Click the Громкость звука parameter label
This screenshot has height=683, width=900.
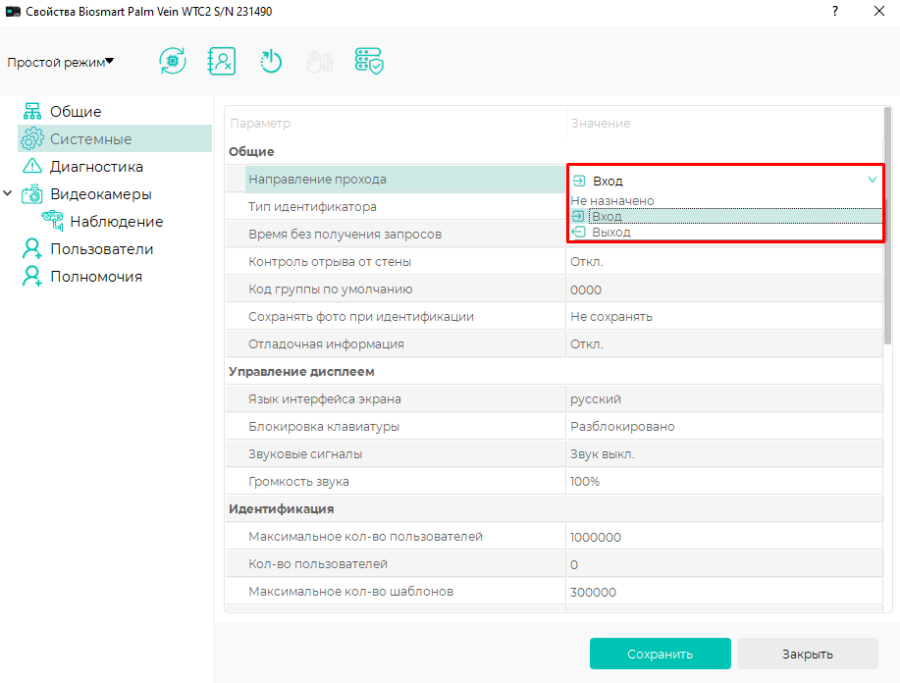pos(298,482)
